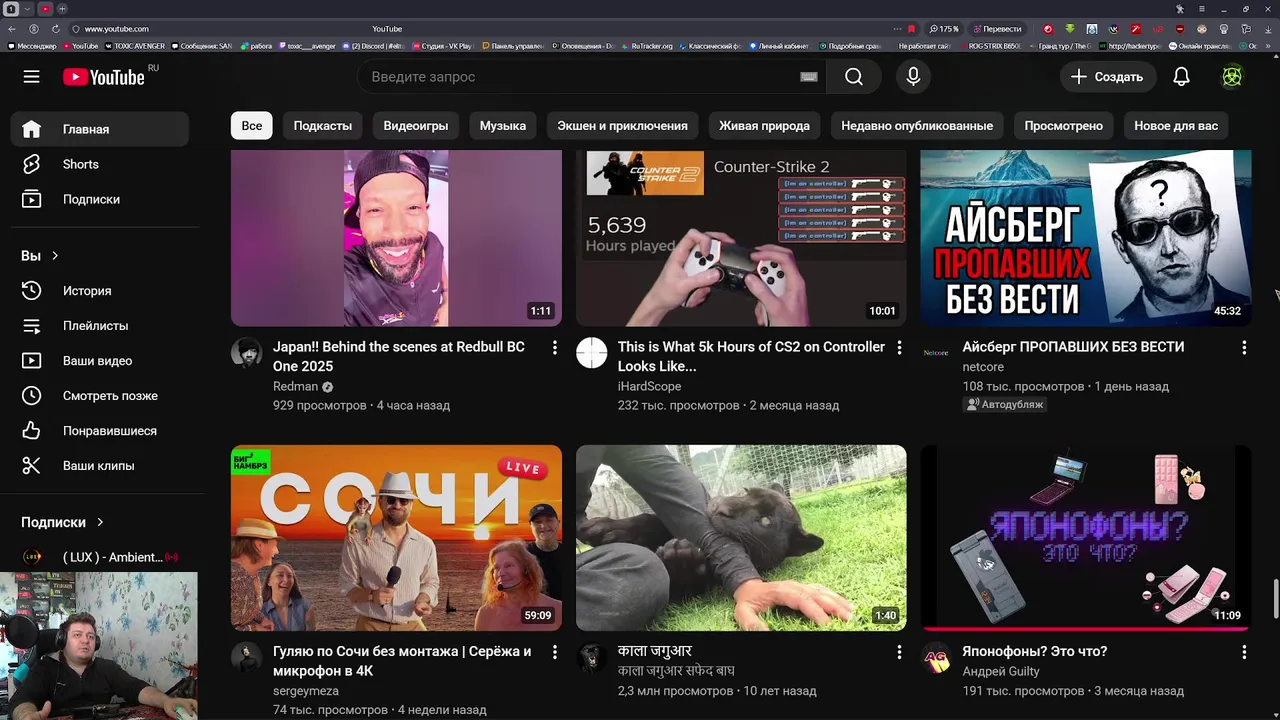
Task: Open the Redbull BC One video thumbnail
Action: coord(396,238)
